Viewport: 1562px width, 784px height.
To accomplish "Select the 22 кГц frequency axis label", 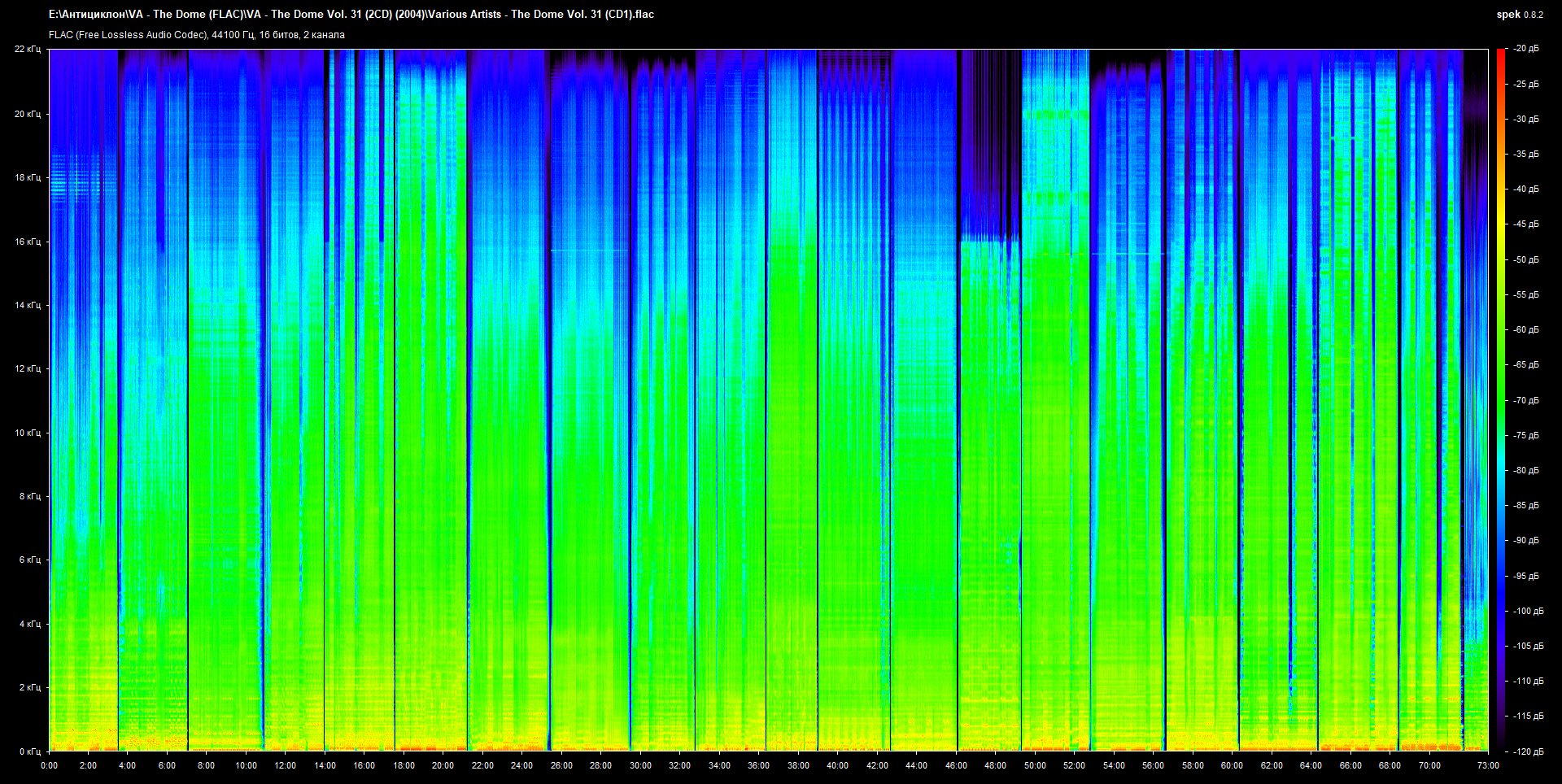I will click(x=27, y=50).
